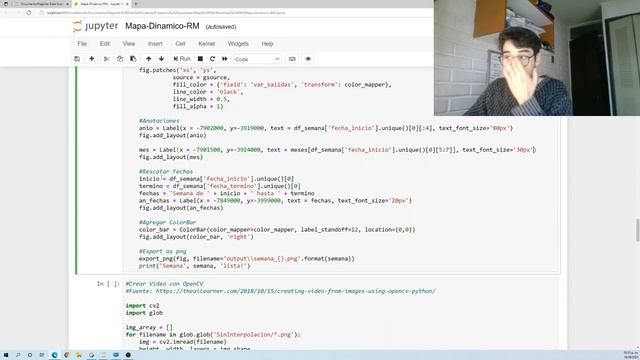Click the 'anio = Label' code line

(x=326, y=128)
